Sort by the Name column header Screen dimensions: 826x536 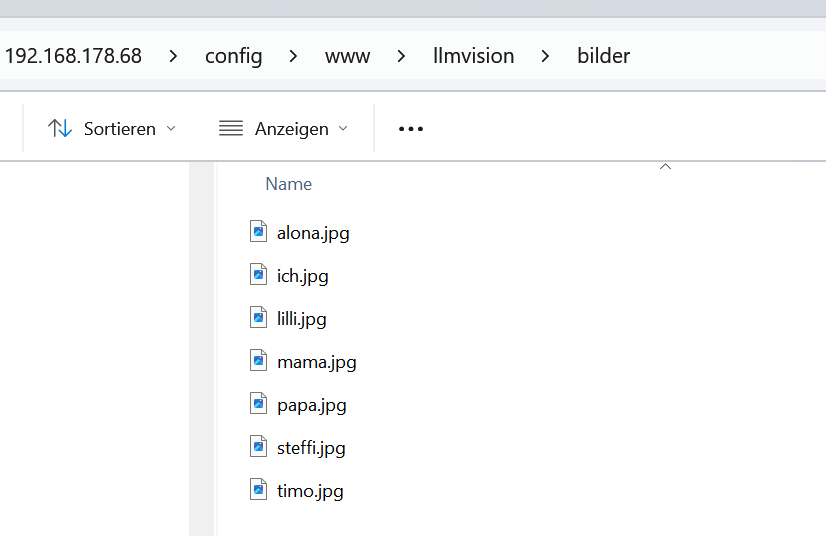[289, 184]
